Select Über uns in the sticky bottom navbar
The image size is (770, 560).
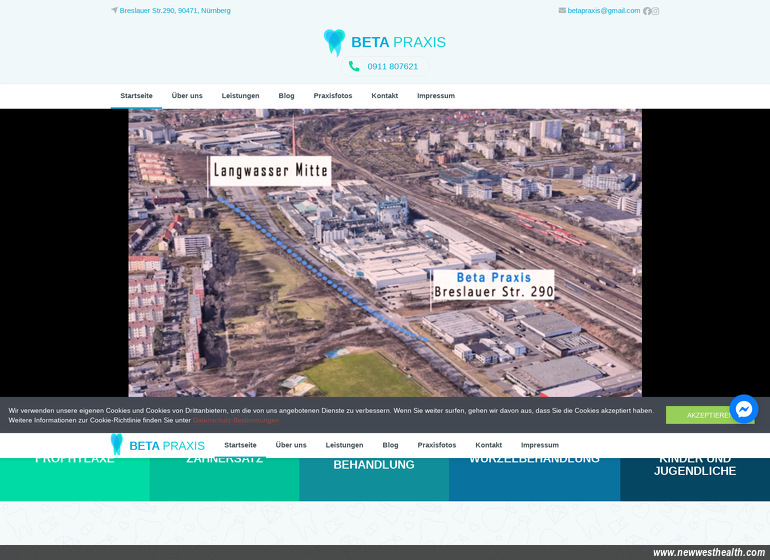pos(291,445)
